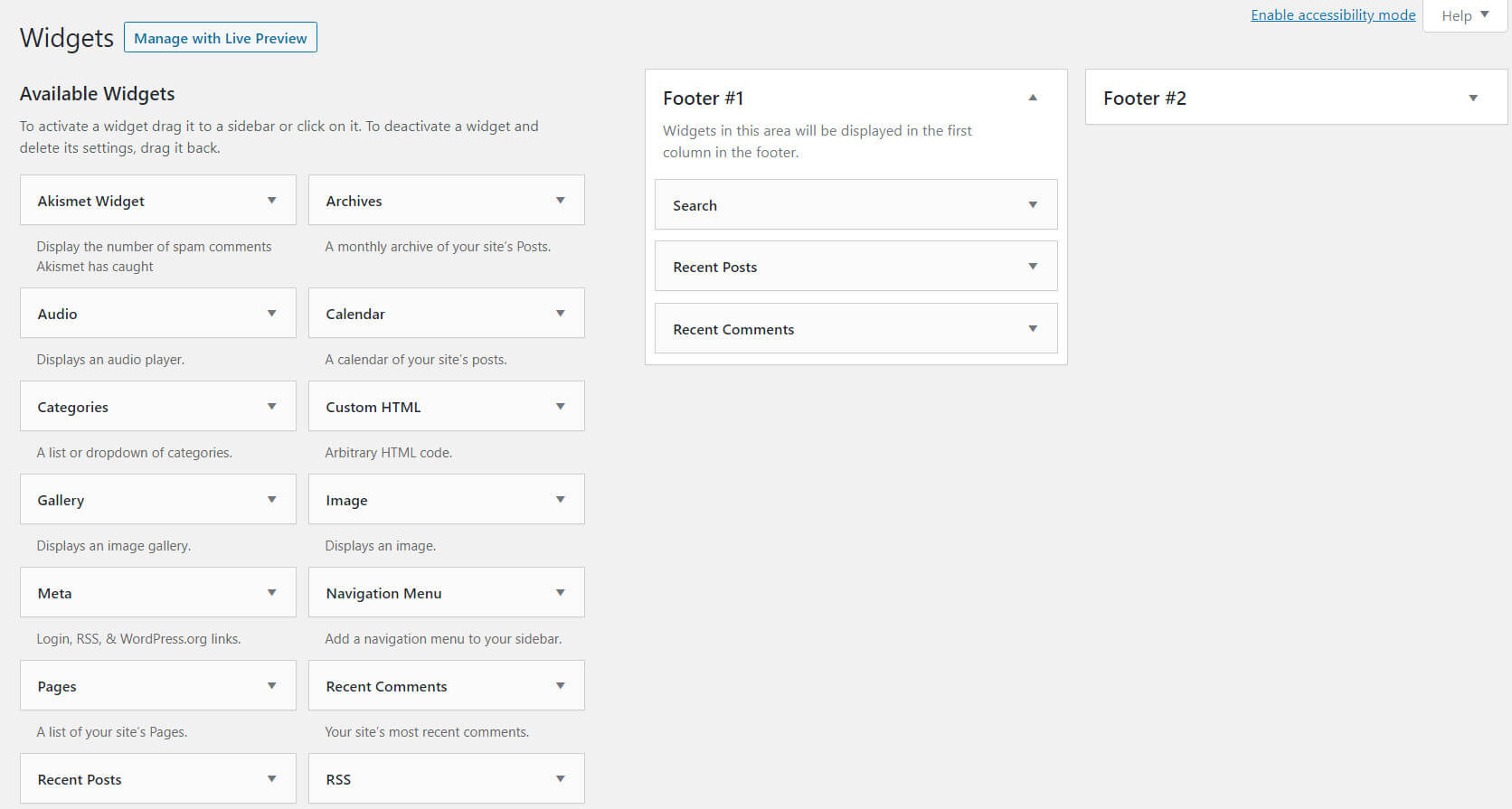Expand the Gallery widget arrow
Viewport: 1512px width, 809px height.
point(271,500)
